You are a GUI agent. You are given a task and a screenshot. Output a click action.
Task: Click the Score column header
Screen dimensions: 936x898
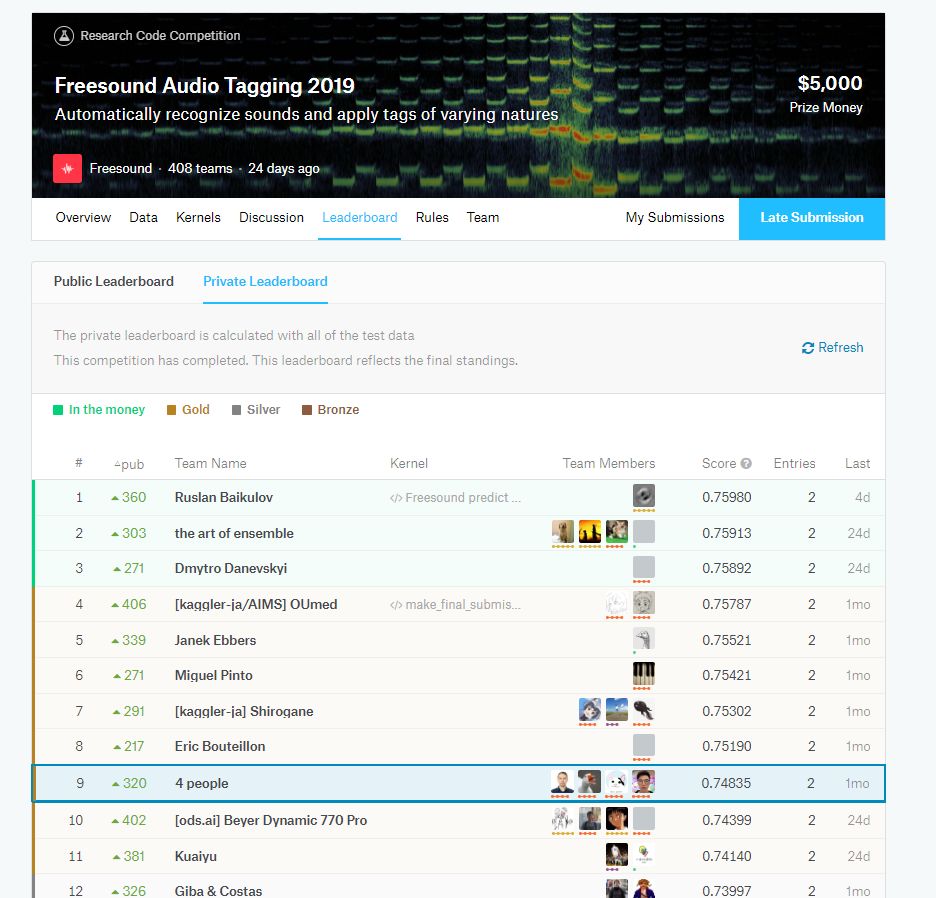click(719, 463)
